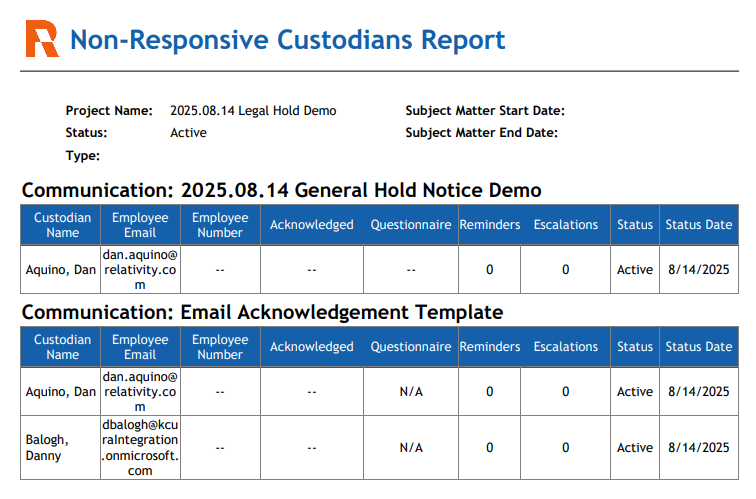Click Employee Number header in Email Acknowledgement table
The height and width of the screenshot is (499, 756).
click(220, 347)
